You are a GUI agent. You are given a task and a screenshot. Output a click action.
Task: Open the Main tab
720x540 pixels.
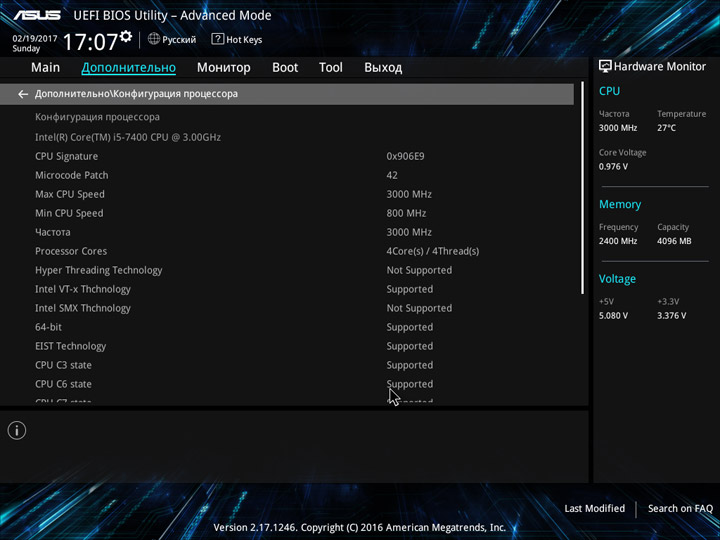click(x=45, y=68)
